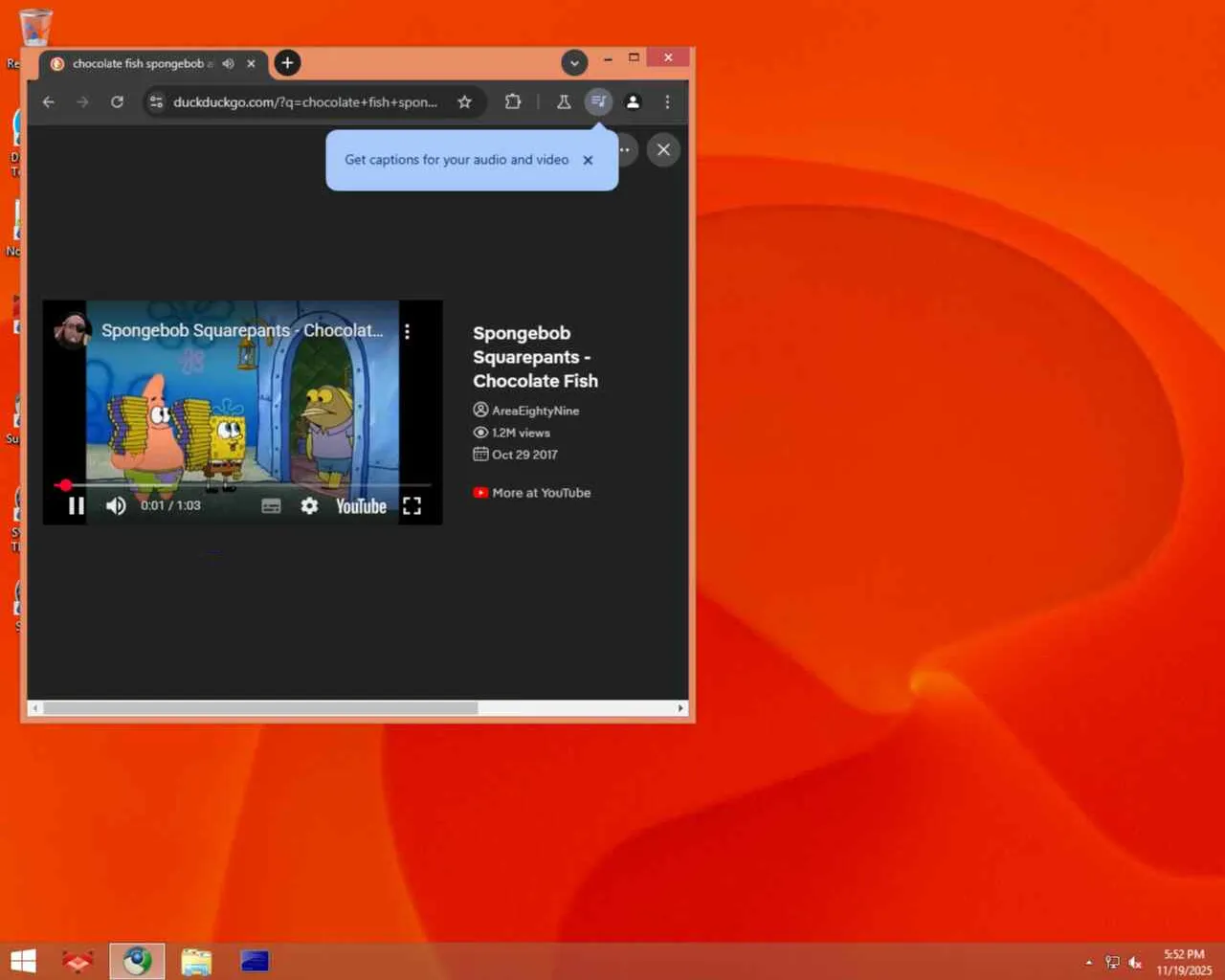Click the channel avatar in video player

[71, 331]
